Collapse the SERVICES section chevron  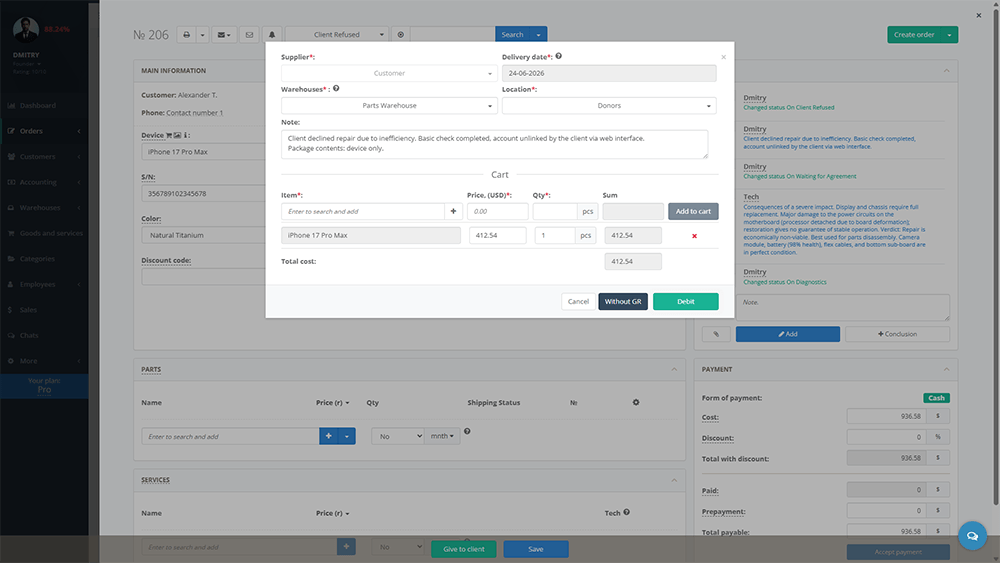tap(674, 480)
